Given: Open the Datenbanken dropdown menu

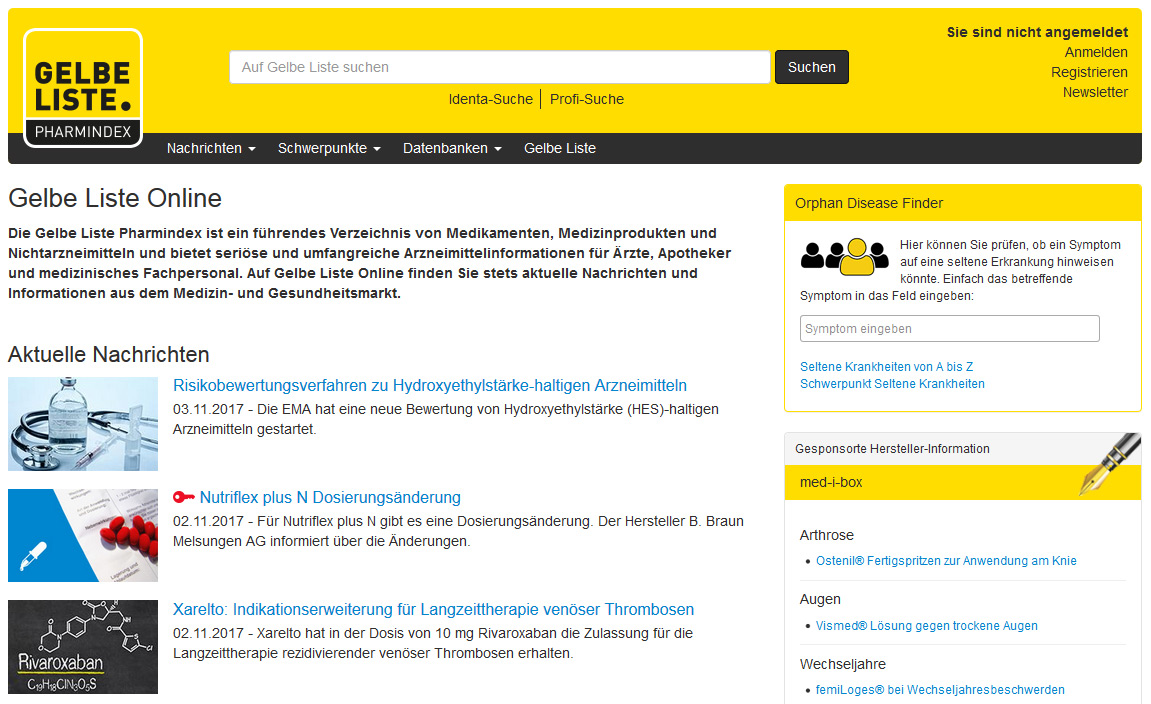Looking at the screenshot, I should coord(452,148).
